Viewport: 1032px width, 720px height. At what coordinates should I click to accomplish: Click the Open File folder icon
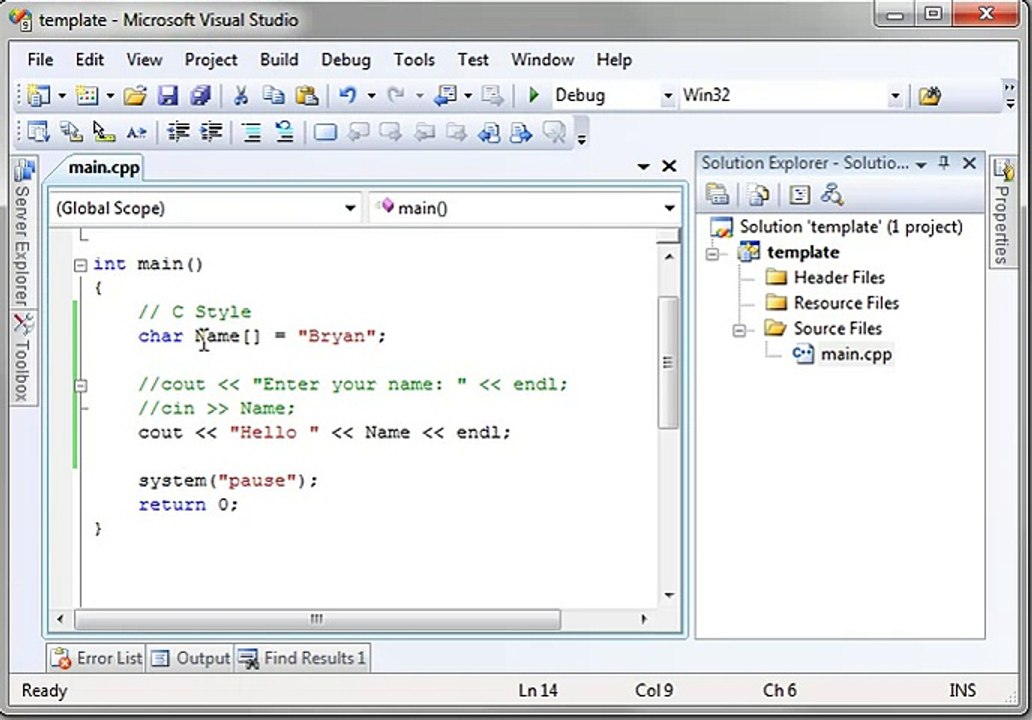[135, 96]
